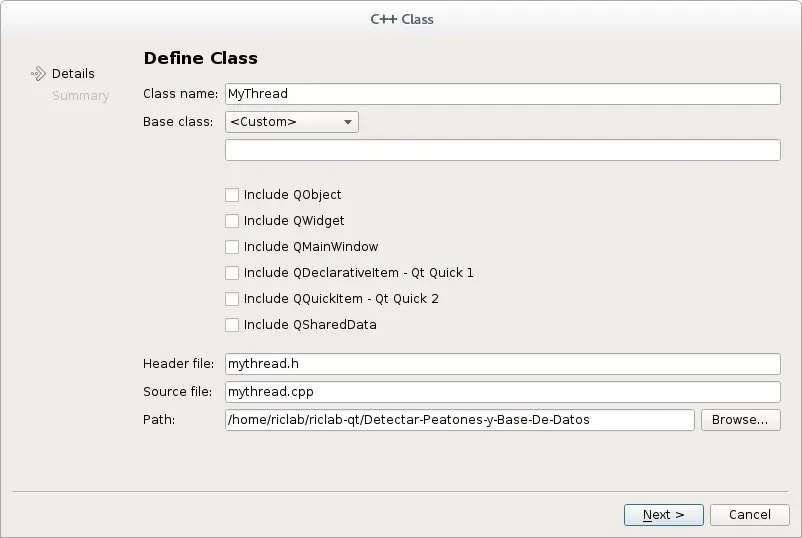Viewport: 802px width, 538px height.
Task: Click the Define Class heading
Action: pos(200,58)
